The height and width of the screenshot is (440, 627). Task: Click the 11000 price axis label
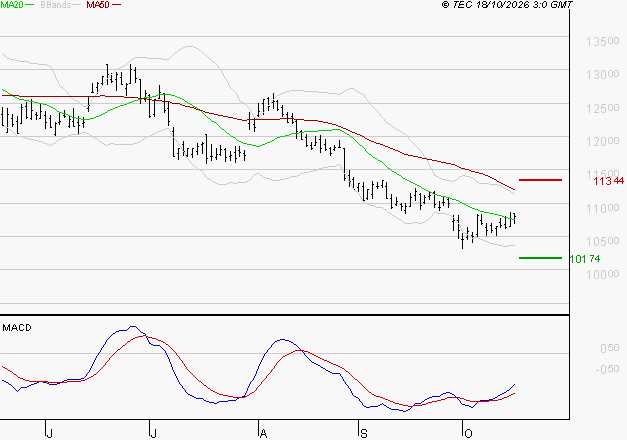[x=603, y=208]
